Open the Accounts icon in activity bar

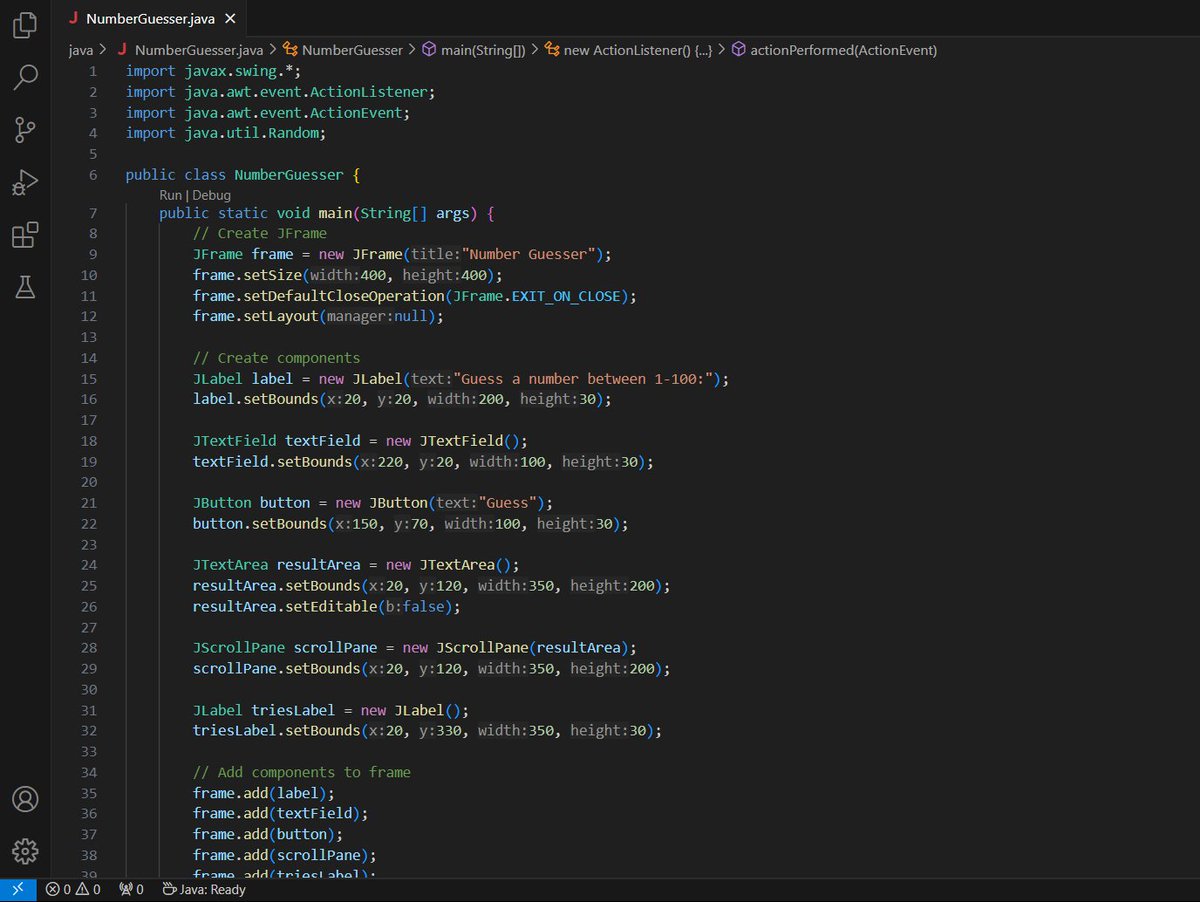[25, 799]
